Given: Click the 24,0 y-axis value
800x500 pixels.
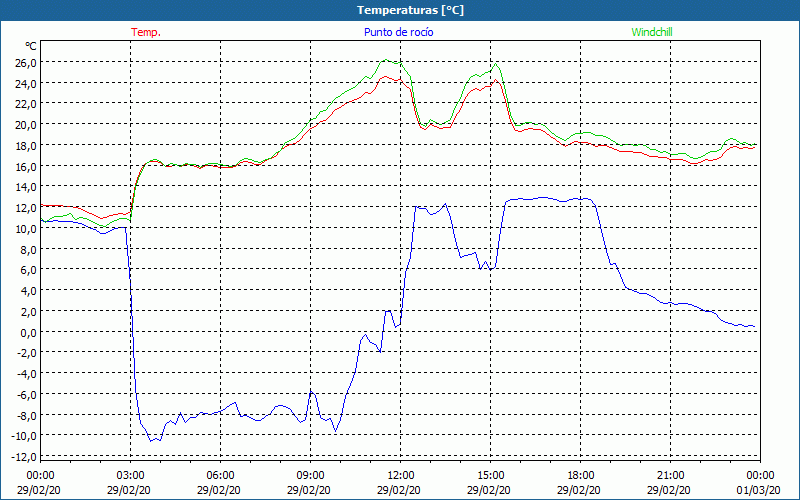Looking at the screenshot, I should point(27,84).
